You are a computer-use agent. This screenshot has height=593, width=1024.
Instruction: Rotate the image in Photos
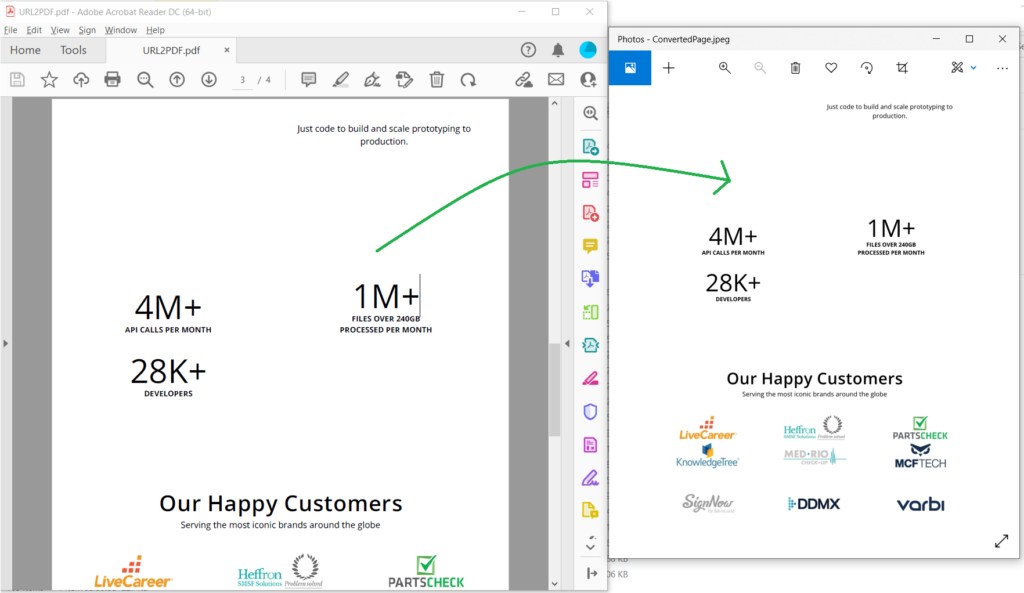coord(867,68)
